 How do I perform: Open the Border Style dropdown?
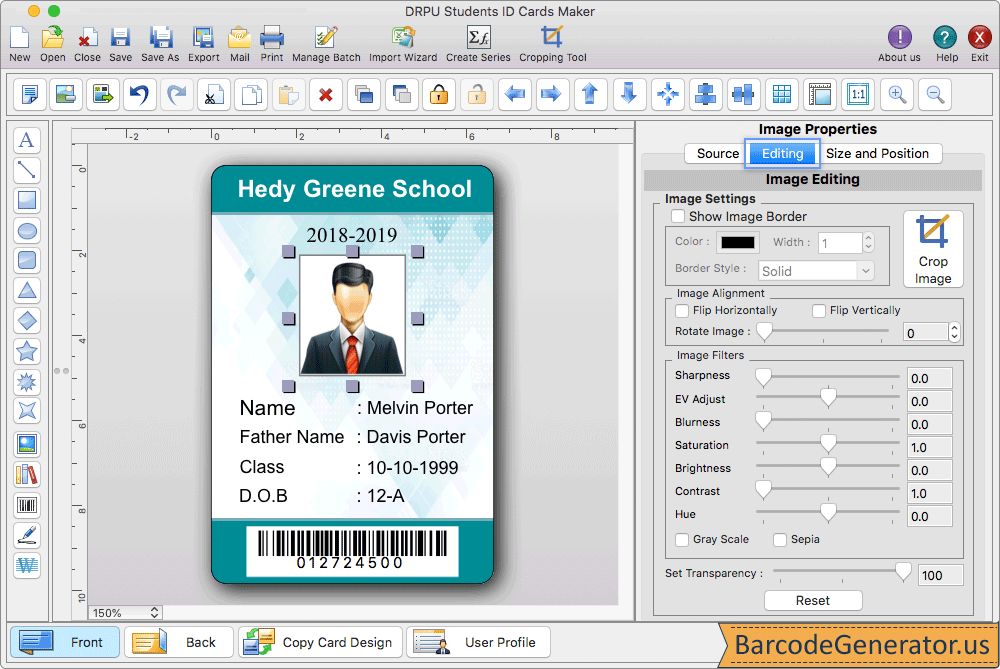tap(815, 270)
